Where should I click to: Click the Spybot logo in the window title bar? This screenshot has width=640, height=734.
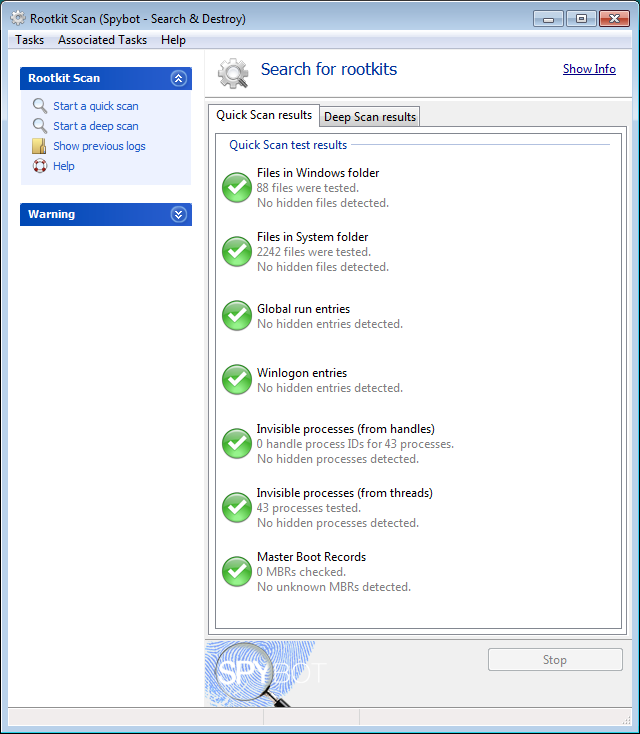click(x=18, y=18)
